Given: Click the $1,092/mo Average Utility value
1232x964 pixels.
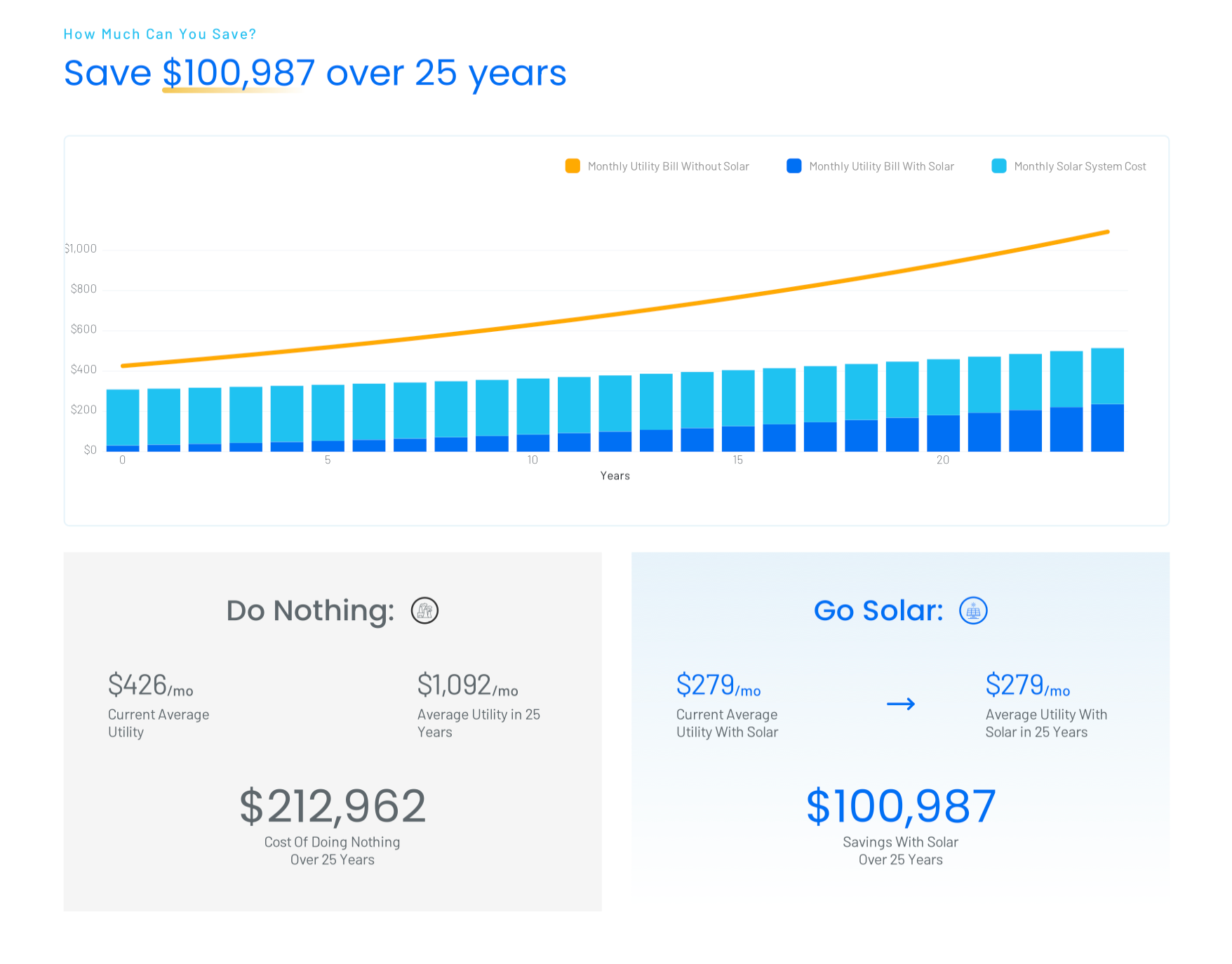Looking at the screenshot, I should pyautogui.click(x=467, y=685).
